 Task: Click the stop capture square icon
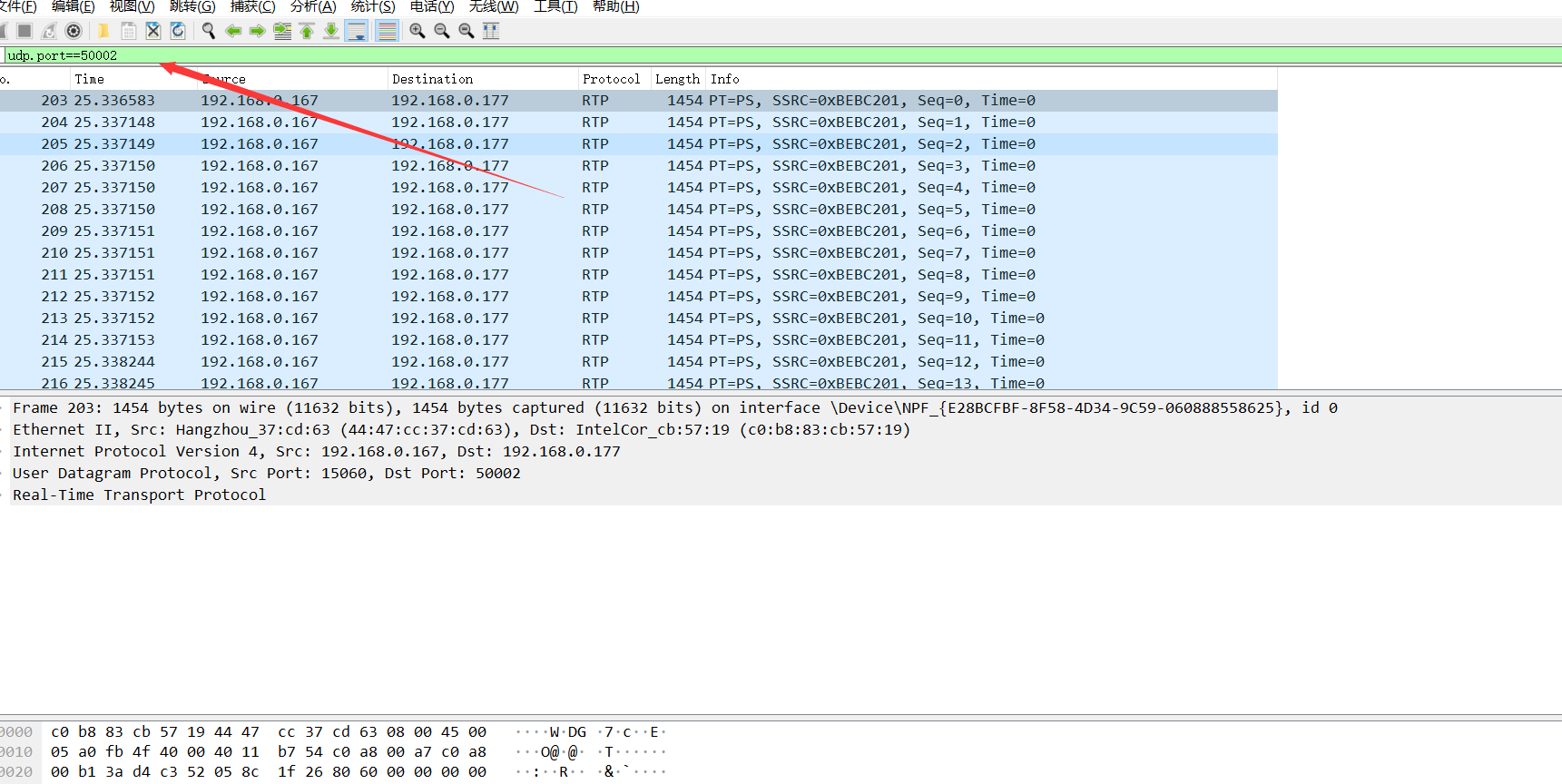[x=25, y=31]
